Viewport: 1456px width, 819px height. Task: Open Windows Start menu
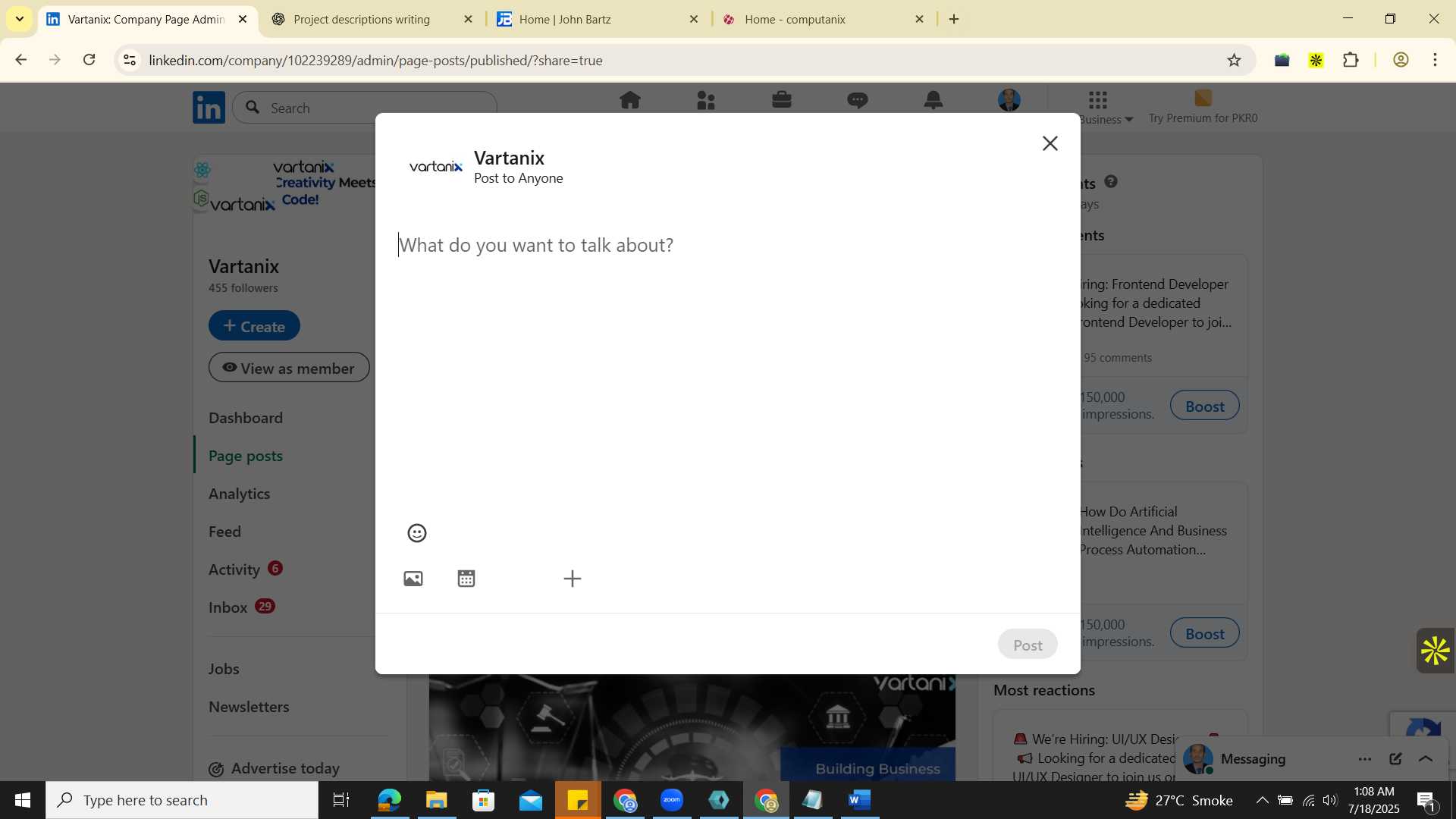(22, 800)
